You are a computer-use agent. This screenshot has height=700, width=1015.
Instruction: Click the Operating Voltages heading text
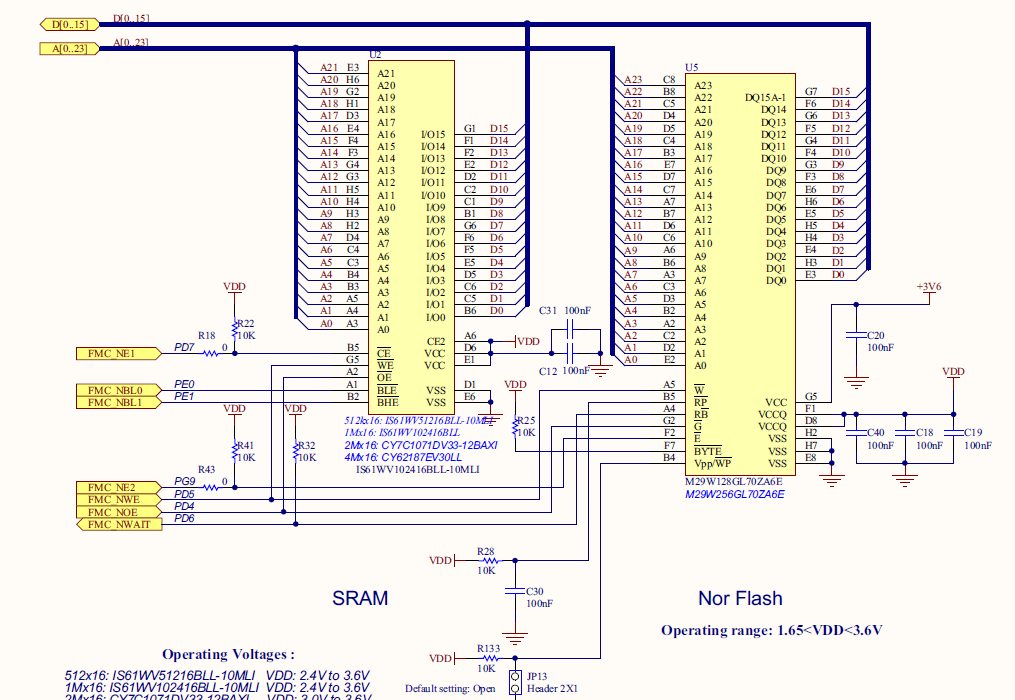pos(226,651)
